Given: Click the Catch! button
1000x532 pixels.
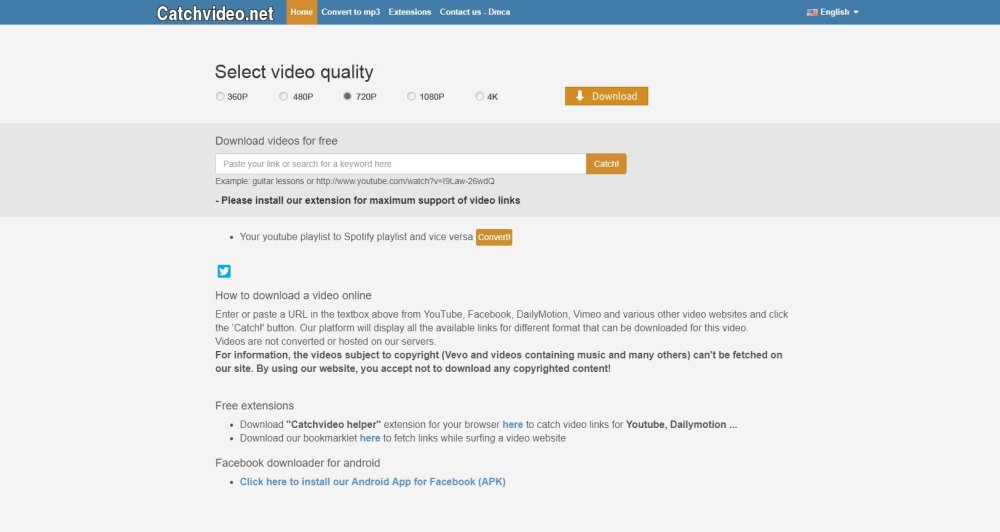Looking at the screenshot, I should point(606,164).
